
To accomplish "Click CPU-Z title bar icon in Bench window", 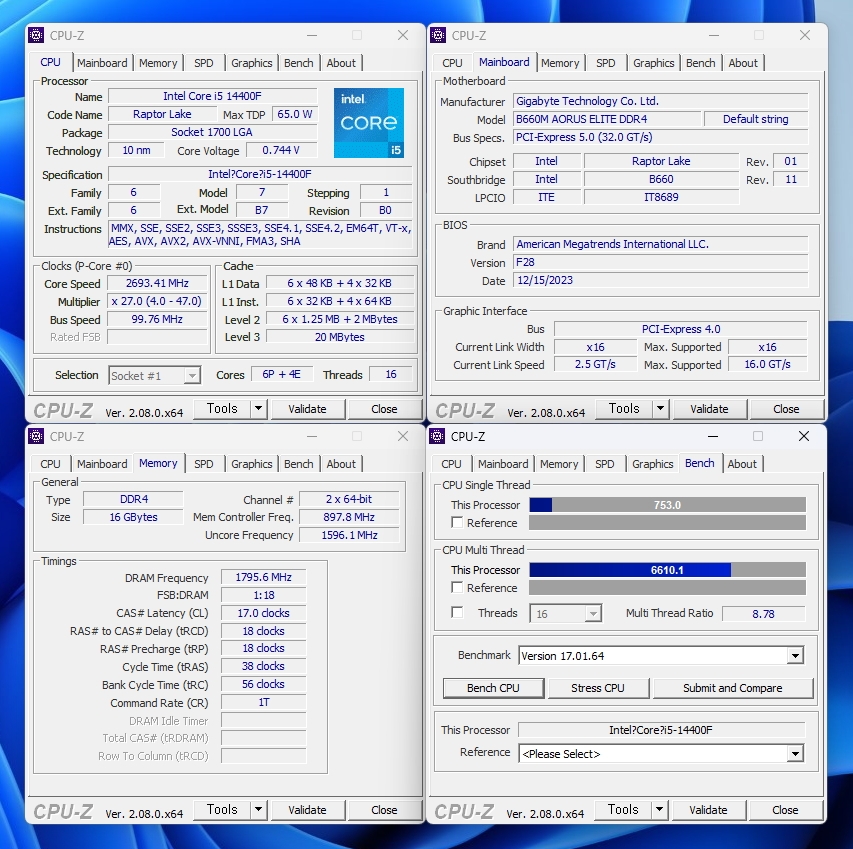I will (x=437, y=436).
